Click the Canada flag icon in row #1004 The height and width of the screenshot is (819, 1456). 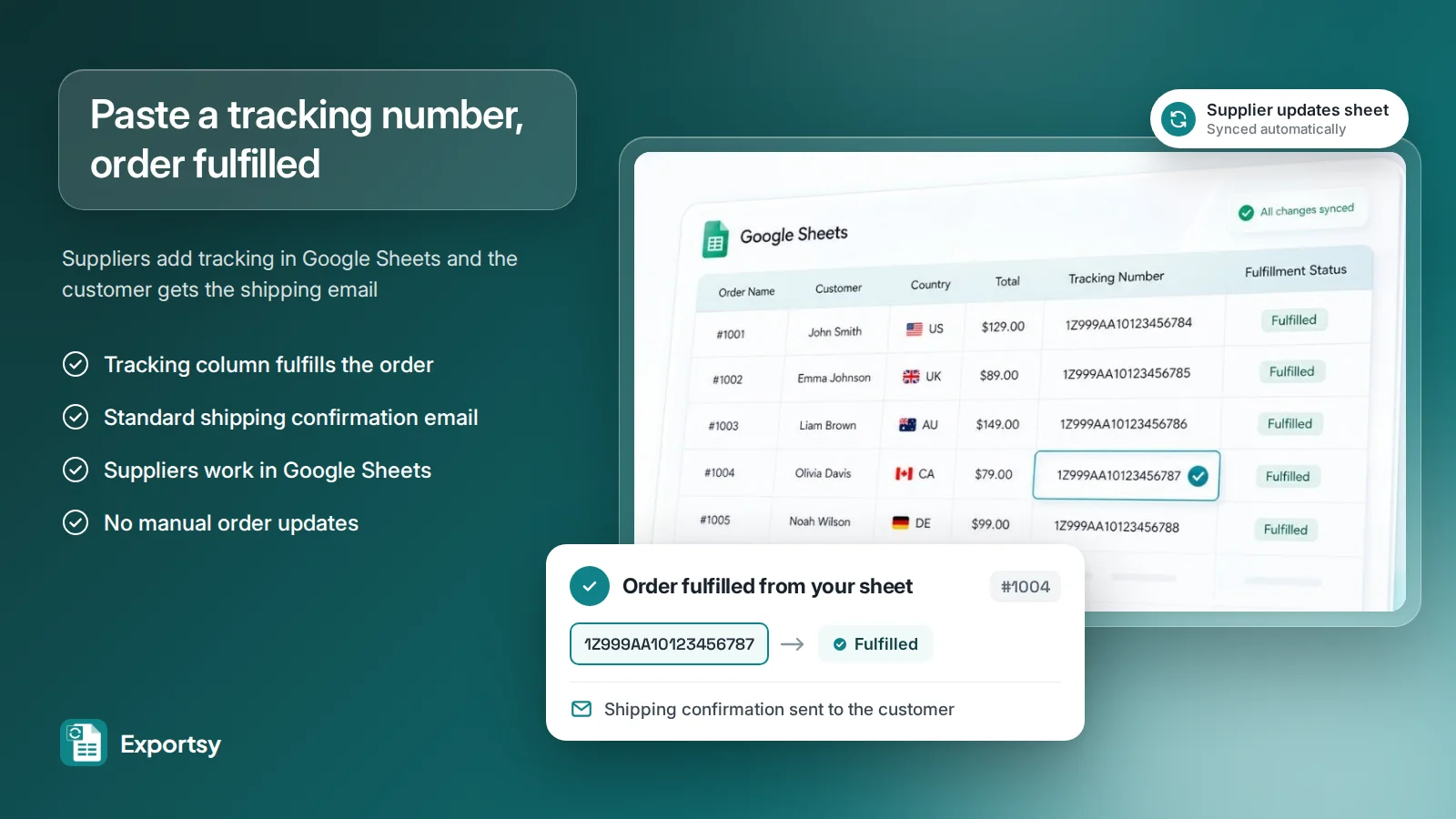click(x=904, y=473)
